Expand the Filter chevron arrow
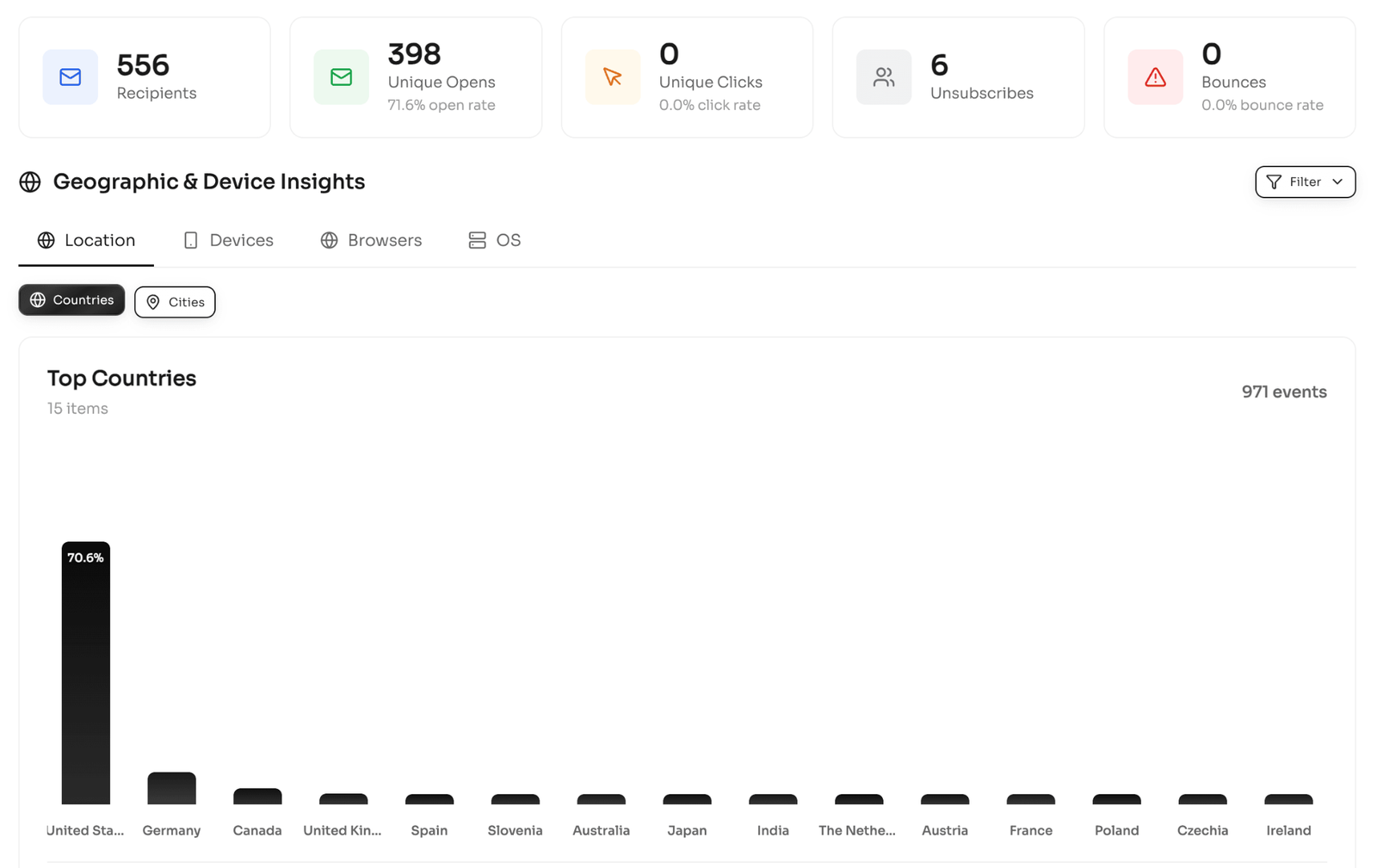The image size is (1377, 868). (x=1337, y=182)
